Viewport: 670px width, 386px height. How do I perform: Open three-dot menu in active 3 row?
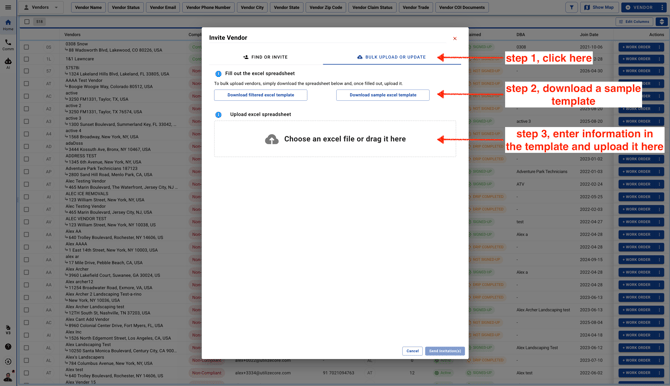pyautogui.click(x=660, y=121)
